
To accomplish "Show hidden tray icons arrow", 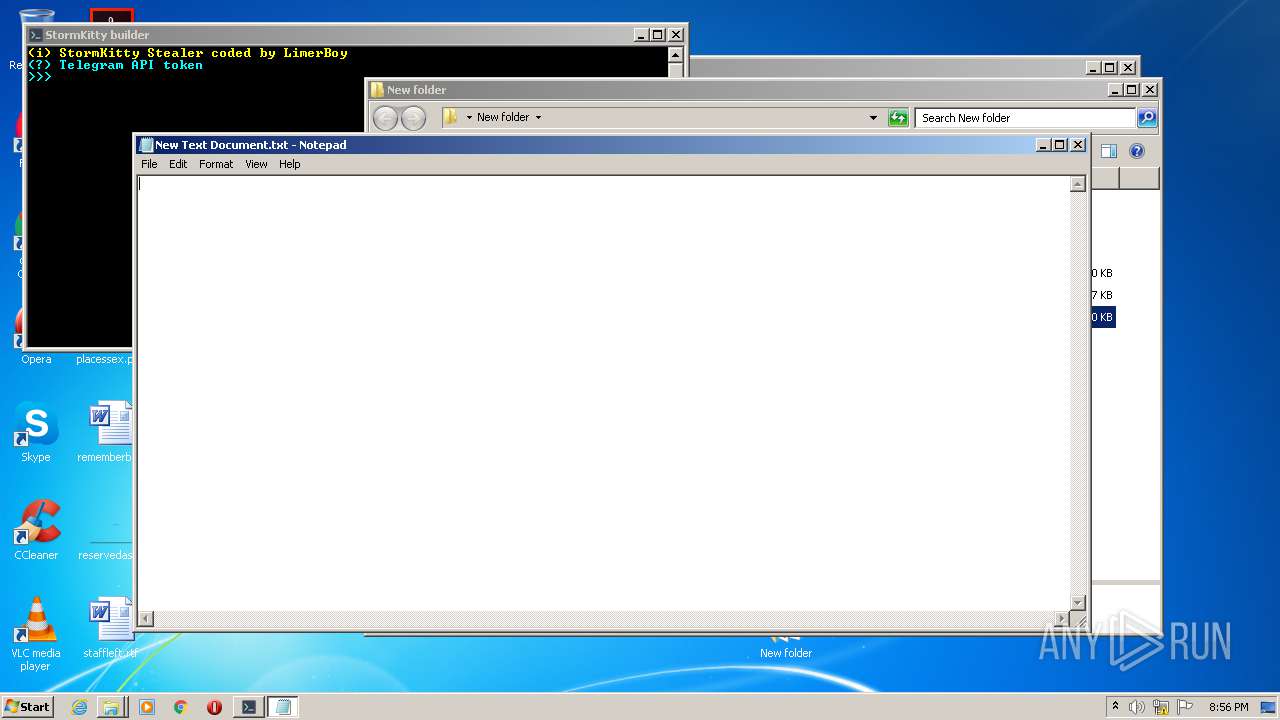I will pyautogui.click(x=1115, y=706).
